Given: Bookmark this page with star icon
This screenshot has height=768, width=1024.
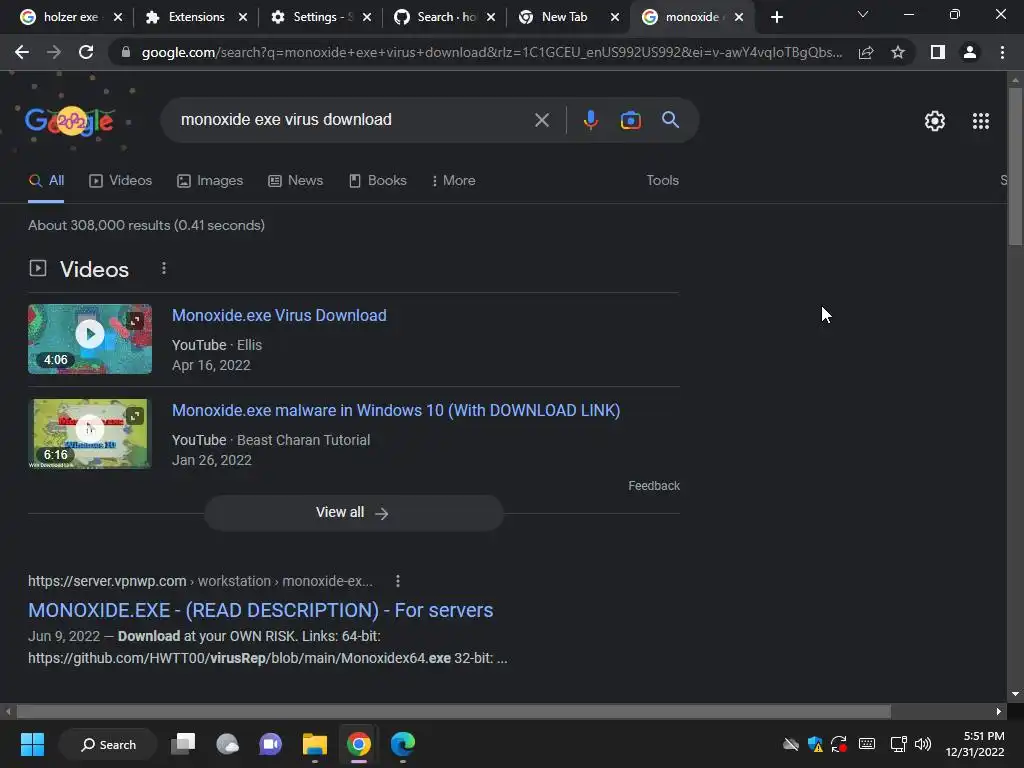Looking at the screenshot, I should pyautogui.click(x=898, y=52).
